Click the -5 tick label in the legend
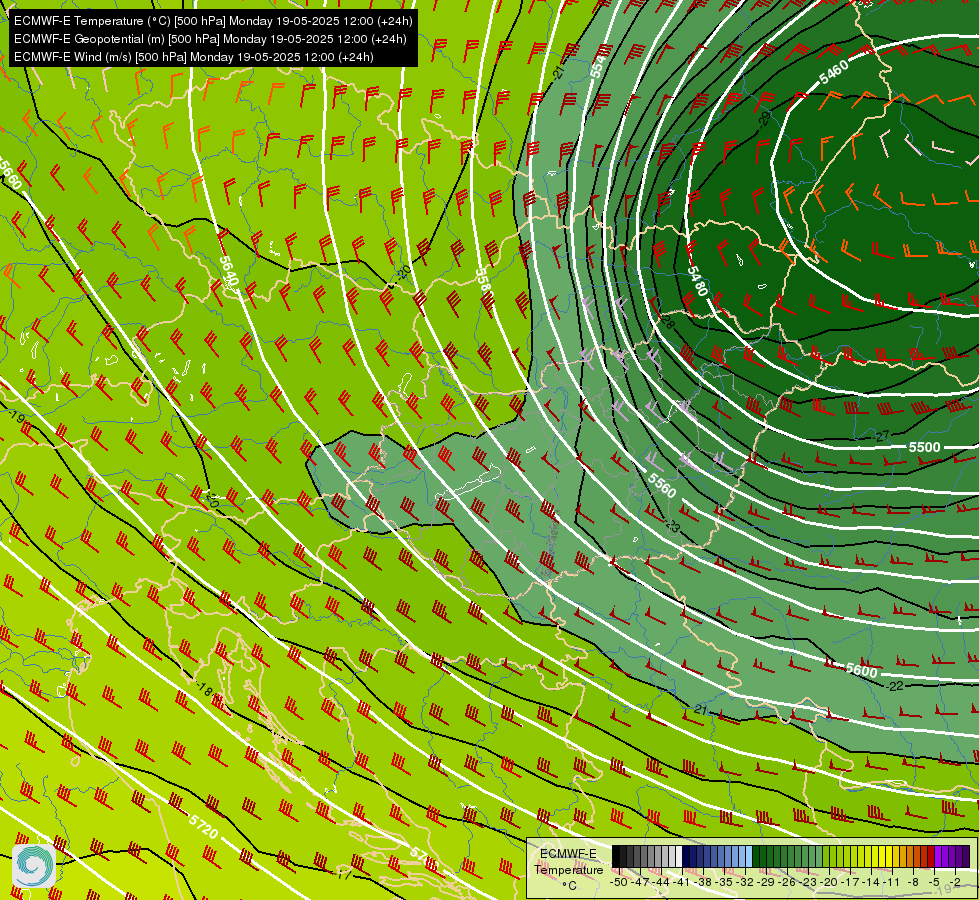 (x=935, y=882)
